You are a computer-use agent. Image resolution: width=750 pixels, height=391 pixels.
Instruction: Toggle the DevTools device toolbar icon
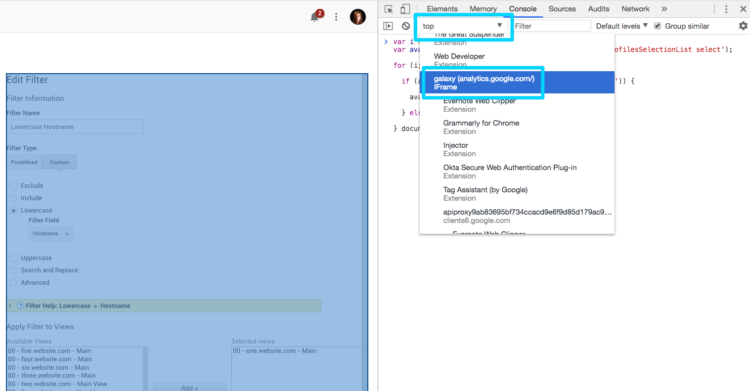pyautogui.click(x=405, y=9)
